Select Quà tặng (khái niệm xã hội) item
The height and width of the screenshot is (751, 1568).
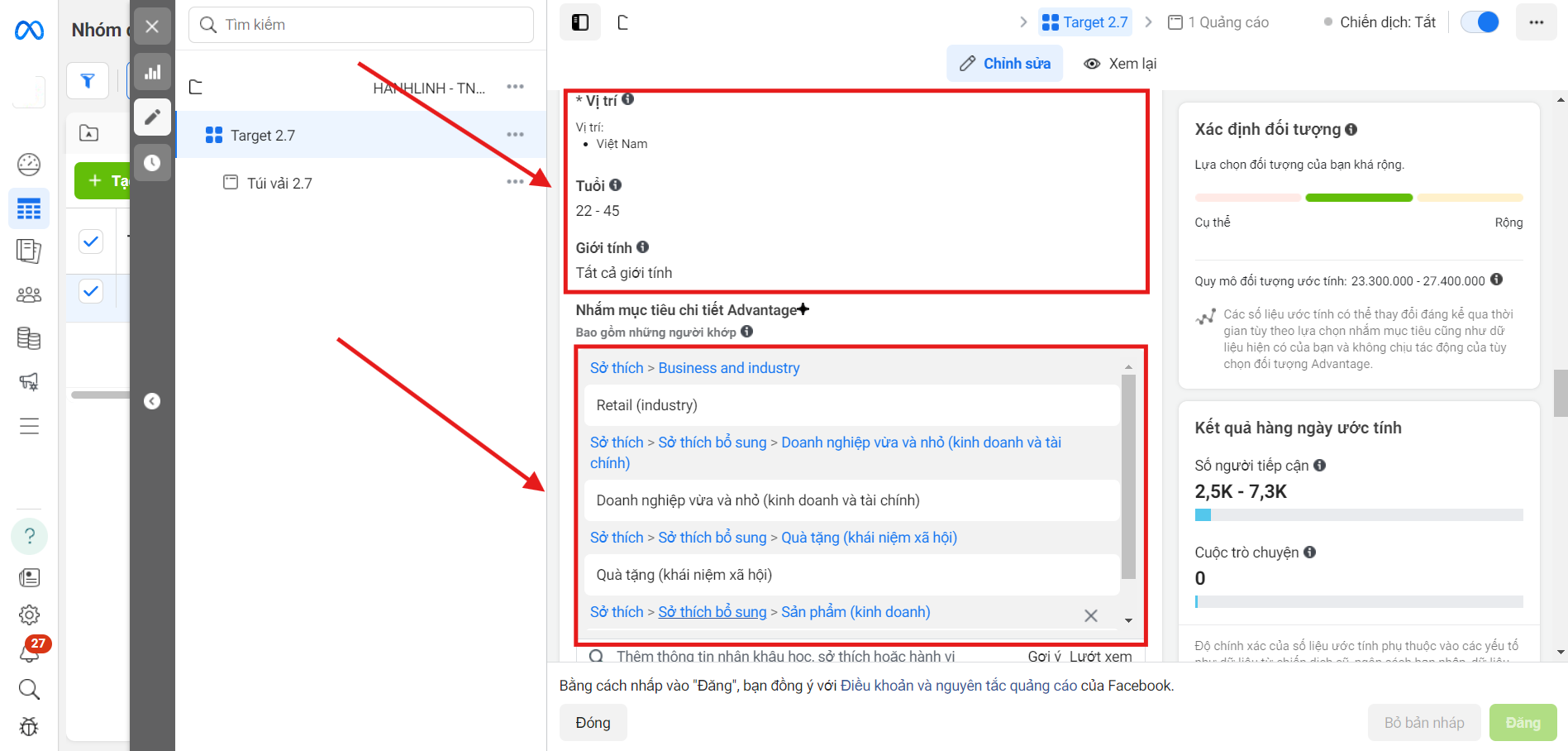(851, 575)
